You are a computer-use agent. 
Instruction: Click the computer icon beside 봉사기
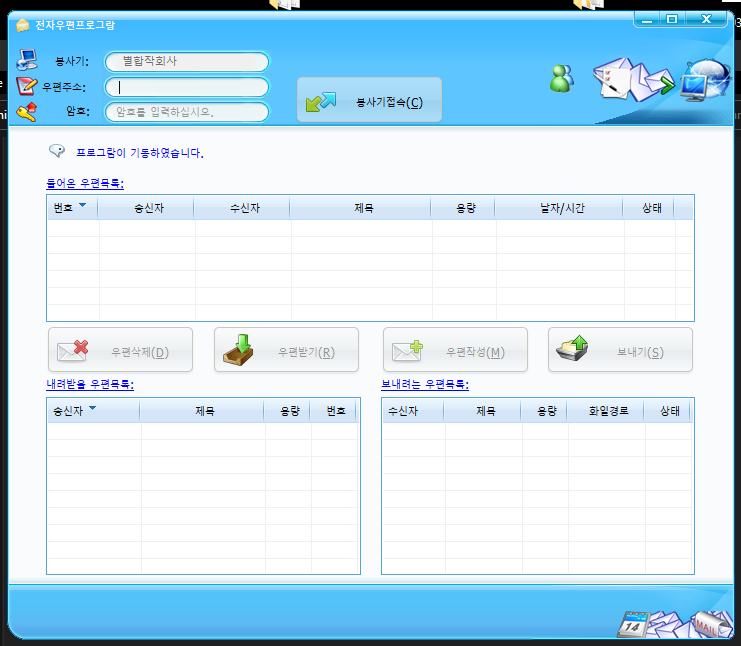27,61
